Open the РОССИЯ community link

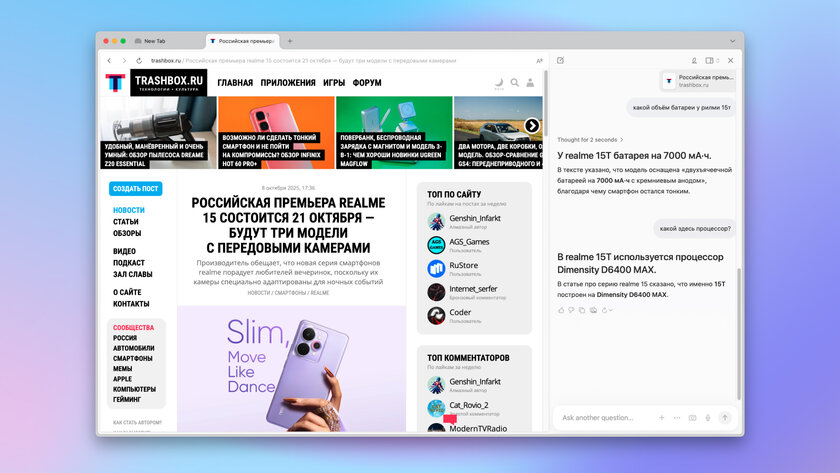click(125, 338)
